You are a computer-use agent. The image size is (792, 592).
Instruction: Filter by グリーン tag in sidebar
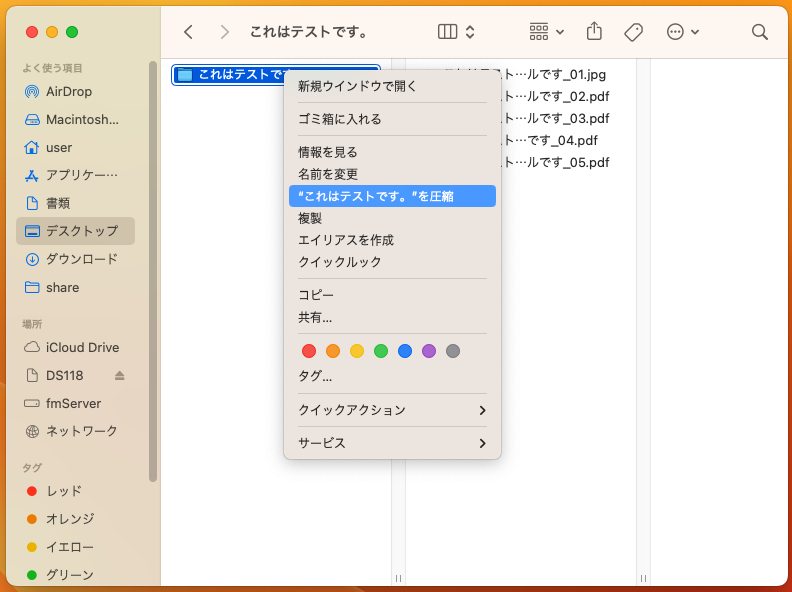(76, 575)
